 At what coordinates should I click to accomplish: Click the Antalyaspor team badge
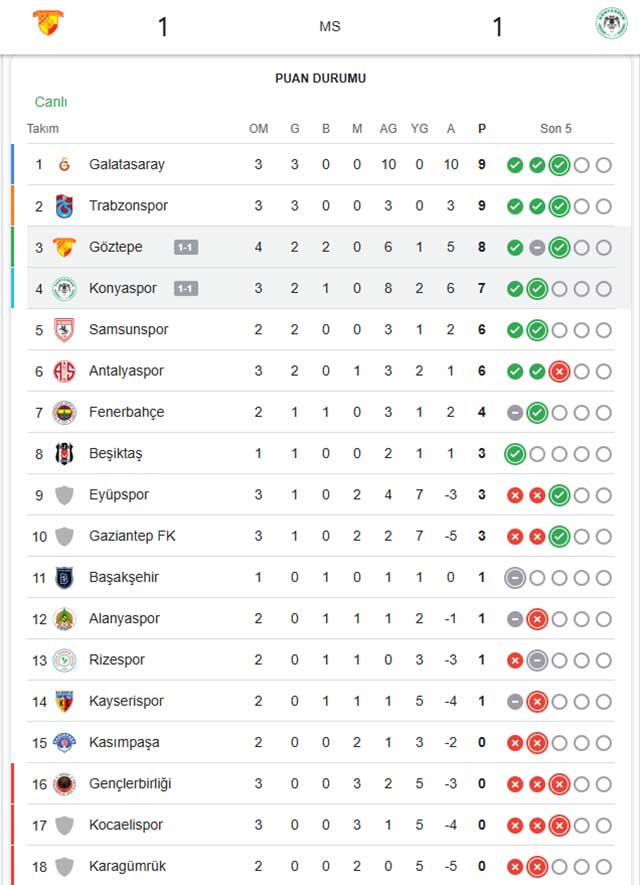pos(65,371)
